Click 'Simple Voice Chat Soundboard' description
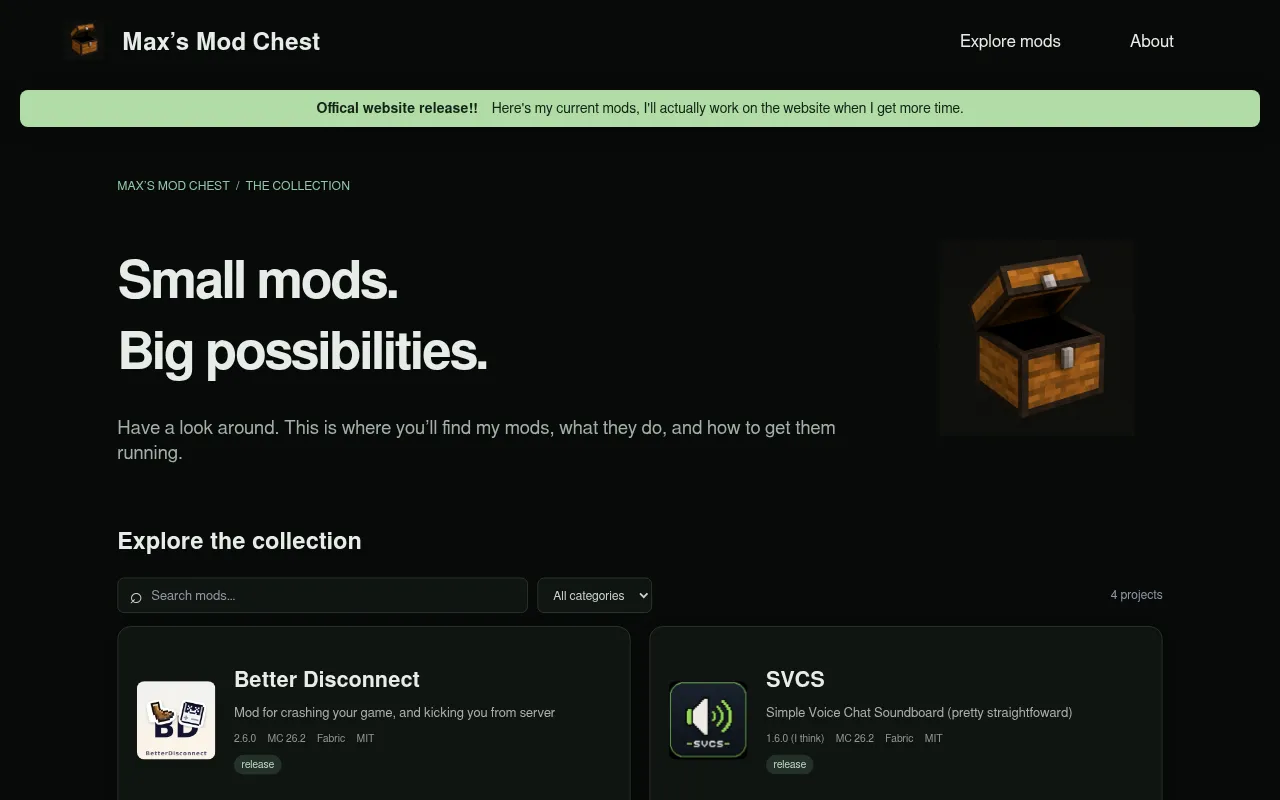1280x800 pixels. pyautogui.click(x=919, y=713)
